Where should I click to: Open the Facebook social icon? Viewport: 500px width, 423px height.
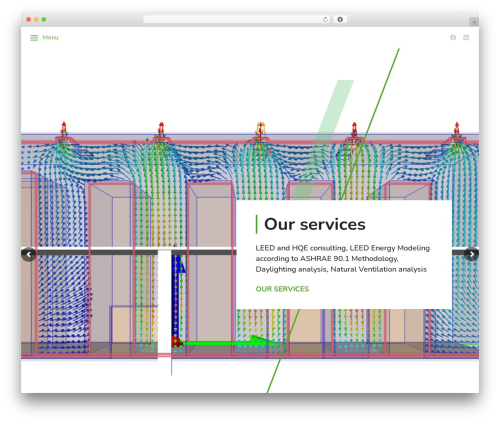click(453, 37)
